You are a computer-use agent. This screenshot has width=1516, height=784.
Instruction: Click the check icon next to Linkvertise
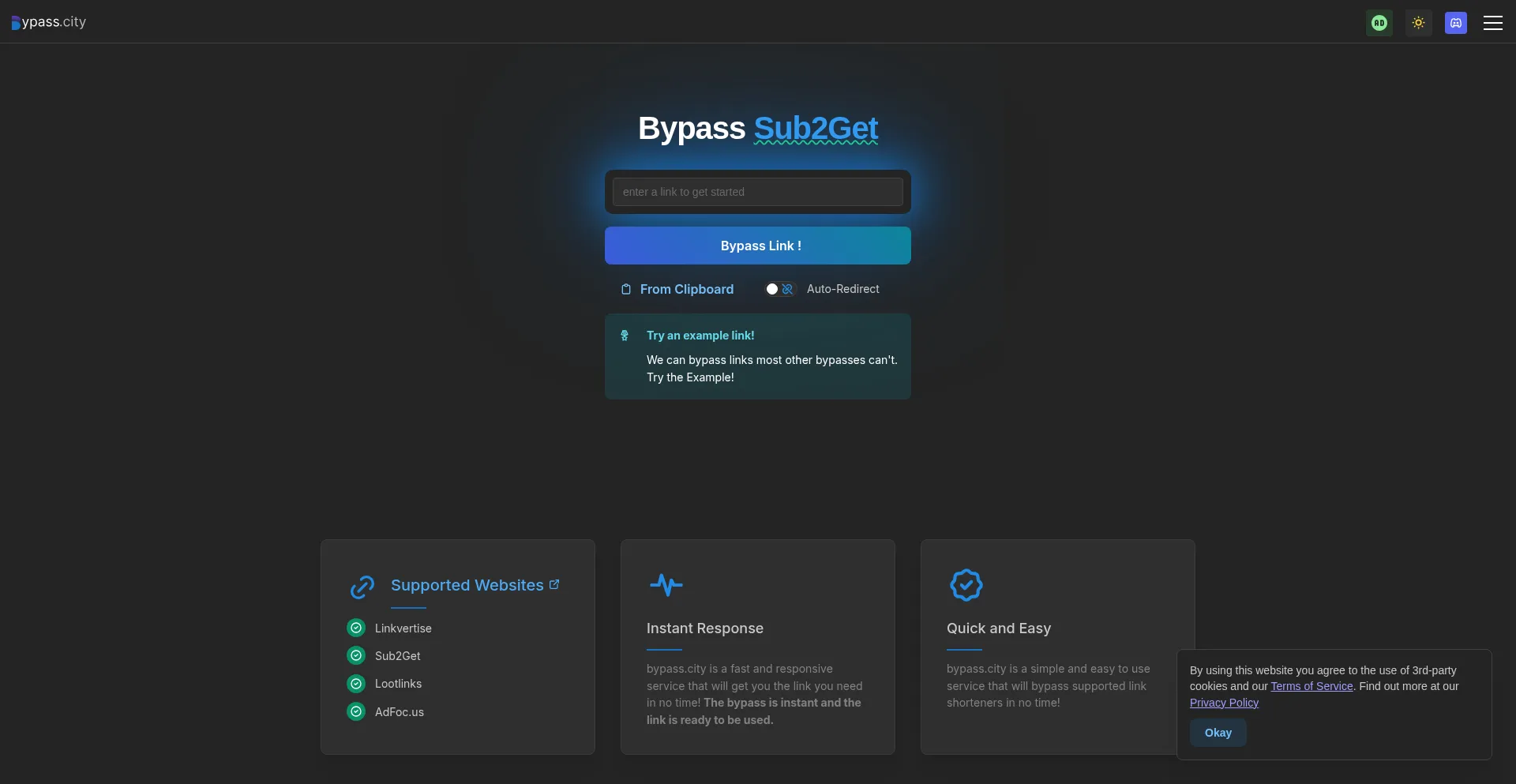[356, 628]
